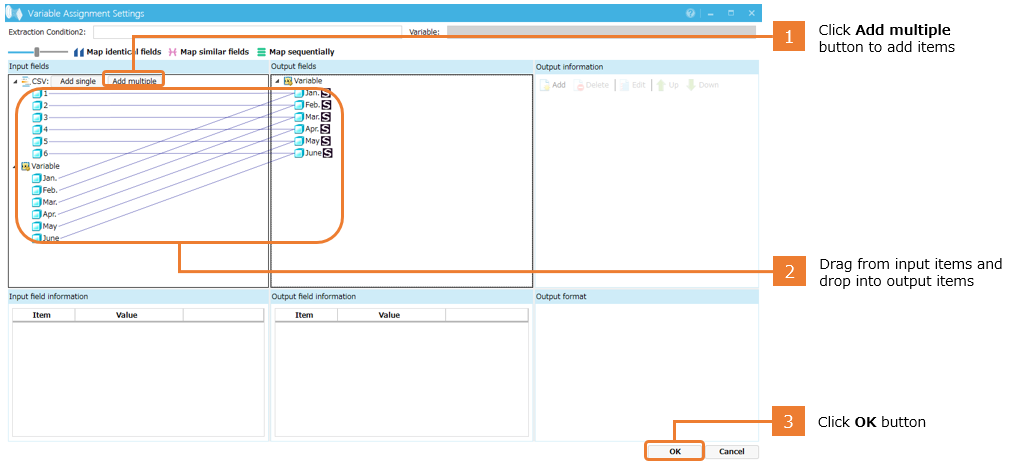Collapse the CSV node in Input fields
The image size is (1012, 472).
coord(14,82)
